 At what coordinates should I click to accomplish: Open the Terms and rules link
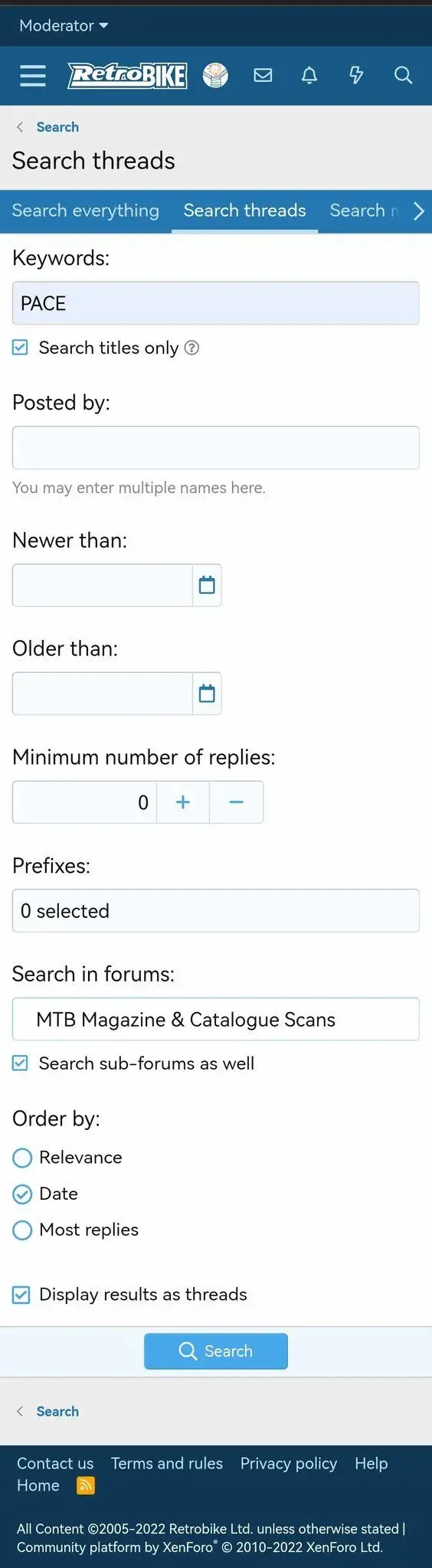coord(167,1463)
